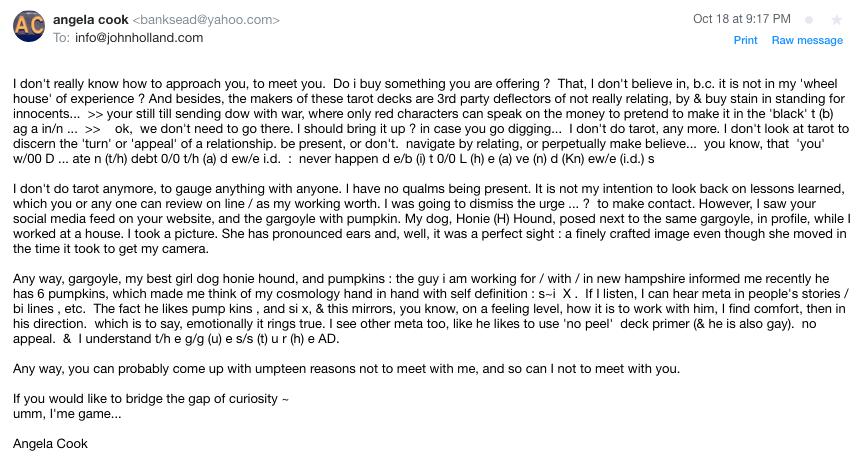Click paragraph starting 'I don't really know how'
The image size is (864, 457).
431,121
